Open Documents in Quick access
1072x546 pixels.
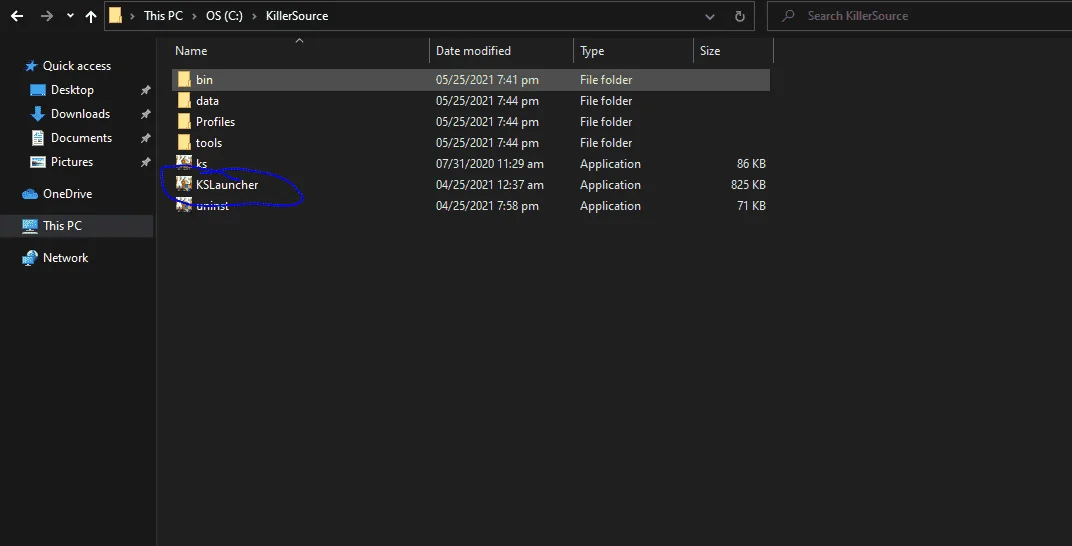81,137
